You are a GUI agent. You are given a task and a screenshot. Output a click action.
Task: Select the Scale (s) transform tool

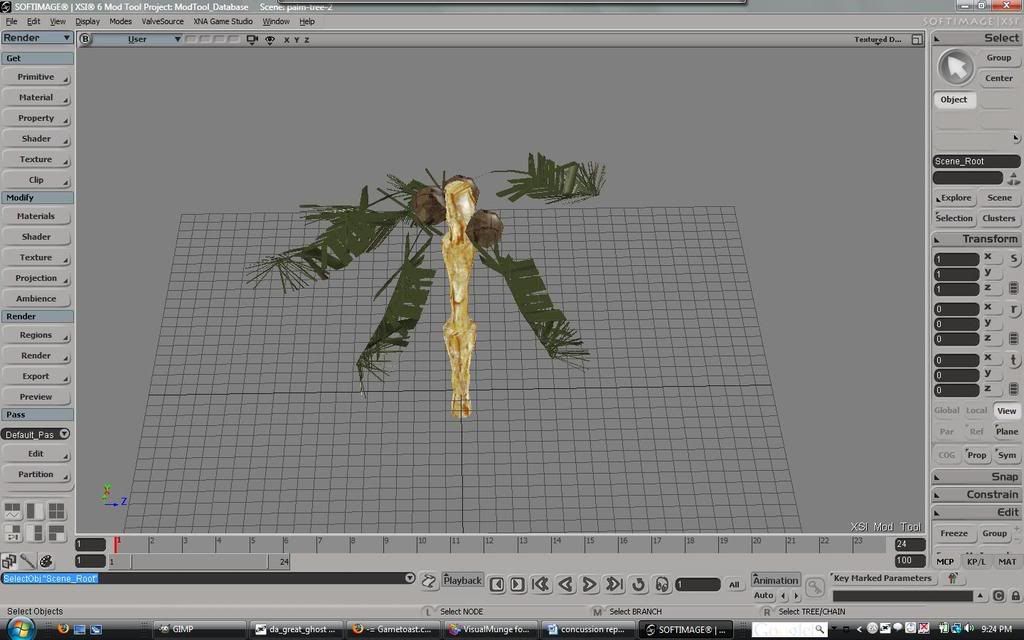[x=1014, y=259]
